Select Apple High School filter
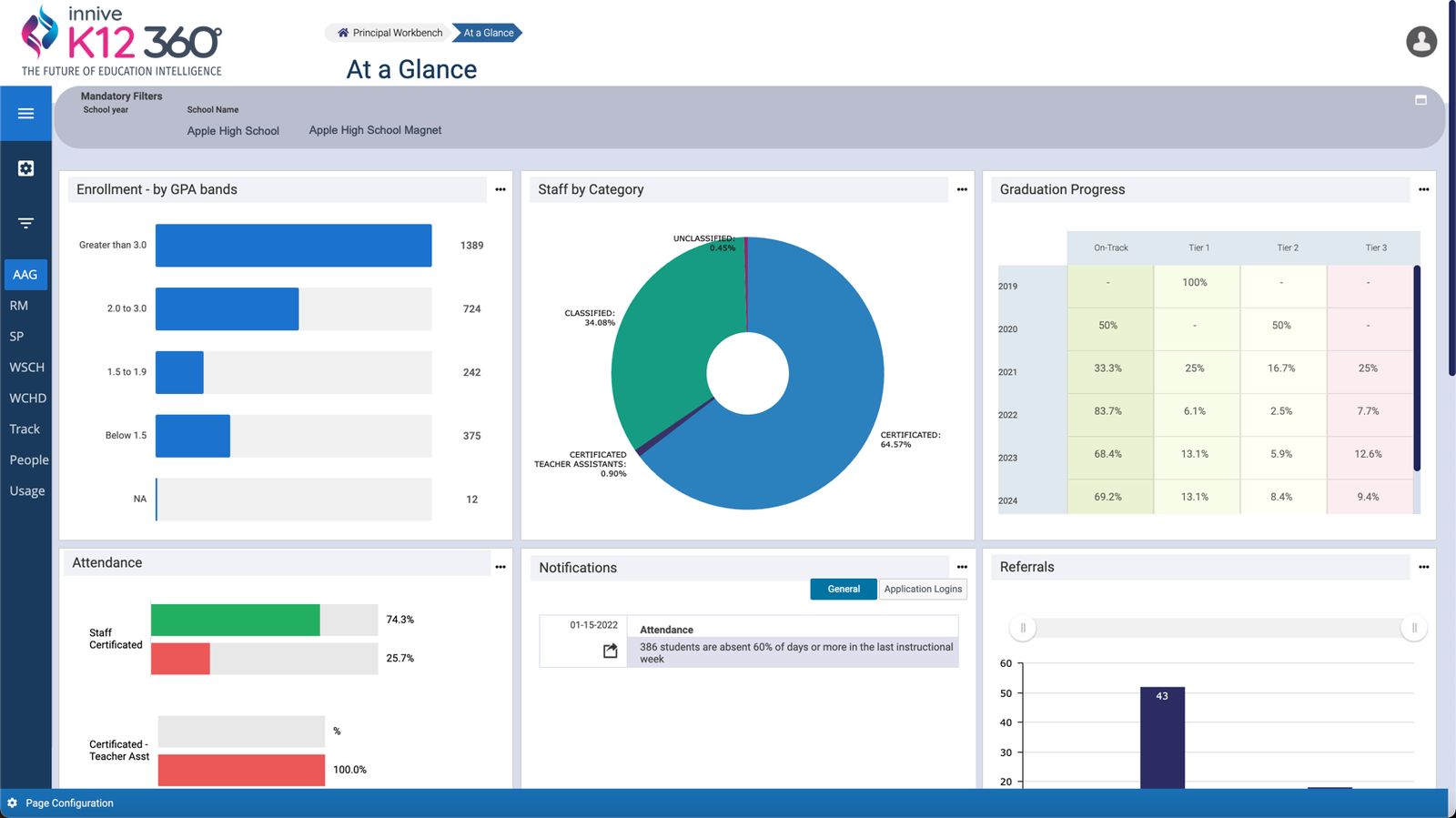This screenshot has width=1456, height=818. (233, 131)
